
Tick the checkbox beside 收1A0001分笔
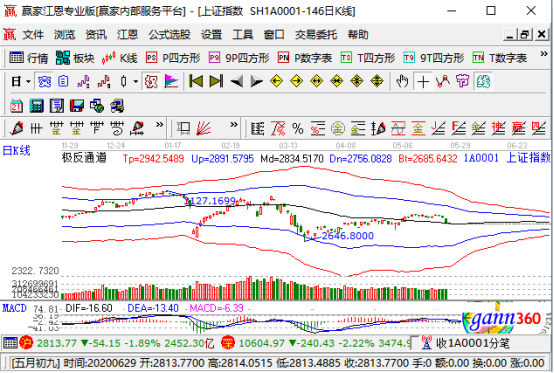[414, 343]
